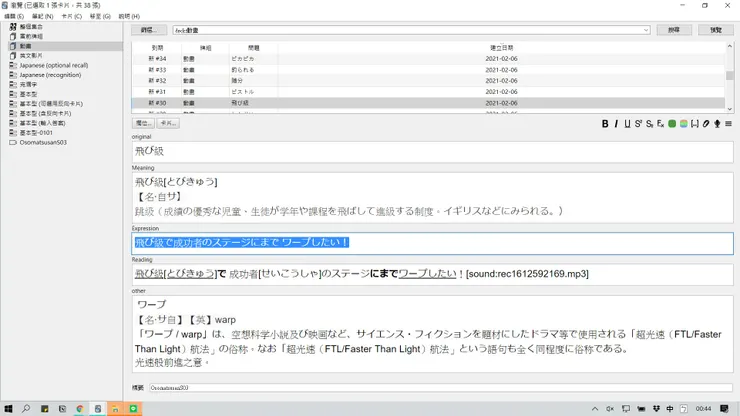This screenshot has height=416, width=740.
Task: Open Chrome from the taskbar
Action: click(80, 408)
